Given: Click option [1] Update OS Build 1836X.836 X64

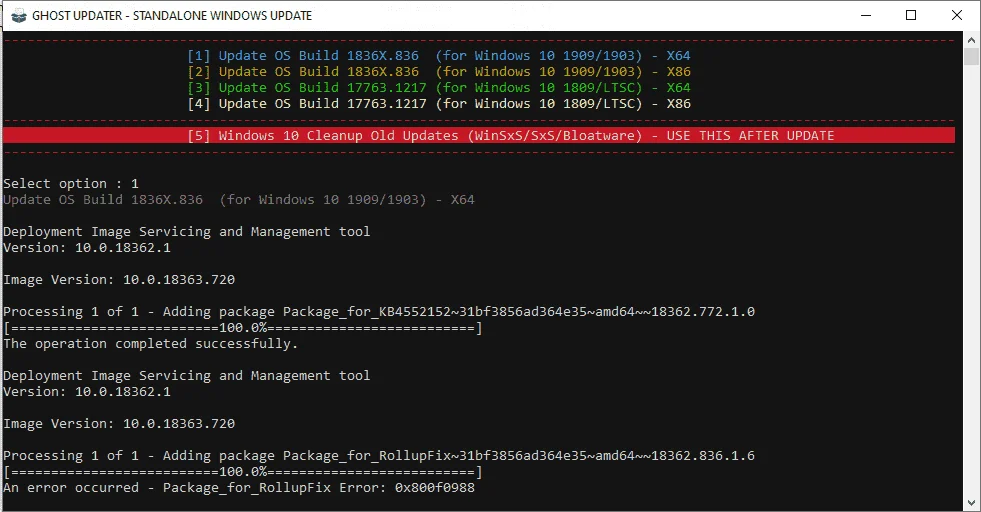Looking at the screenshot, I should pyautogui.click(x=439, y=56).
